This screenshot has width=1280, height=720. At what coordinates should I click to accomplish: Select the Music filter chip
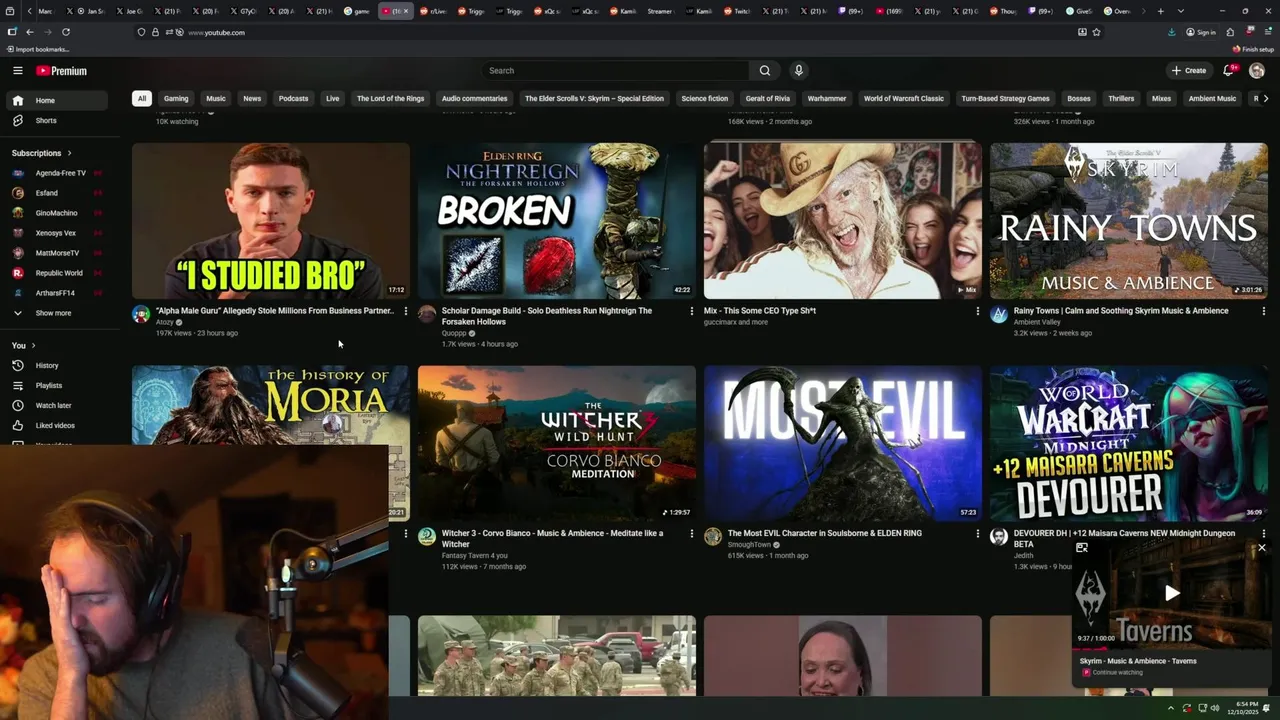click(216, 99)
